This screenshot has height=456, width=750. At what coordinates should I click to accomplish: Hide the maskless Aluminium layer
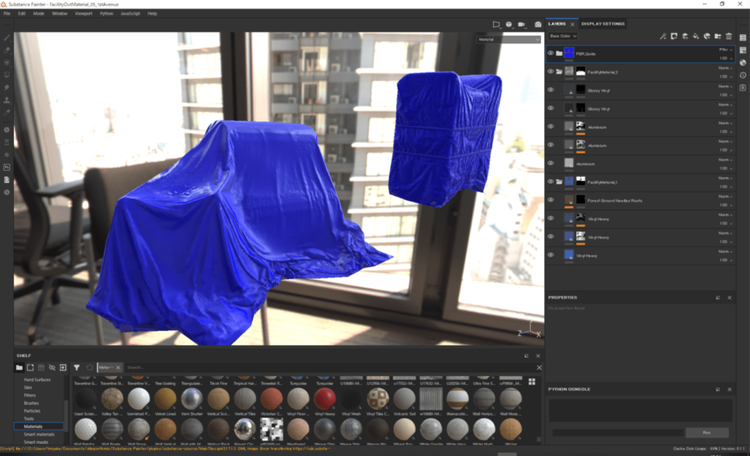click(551, 164)
